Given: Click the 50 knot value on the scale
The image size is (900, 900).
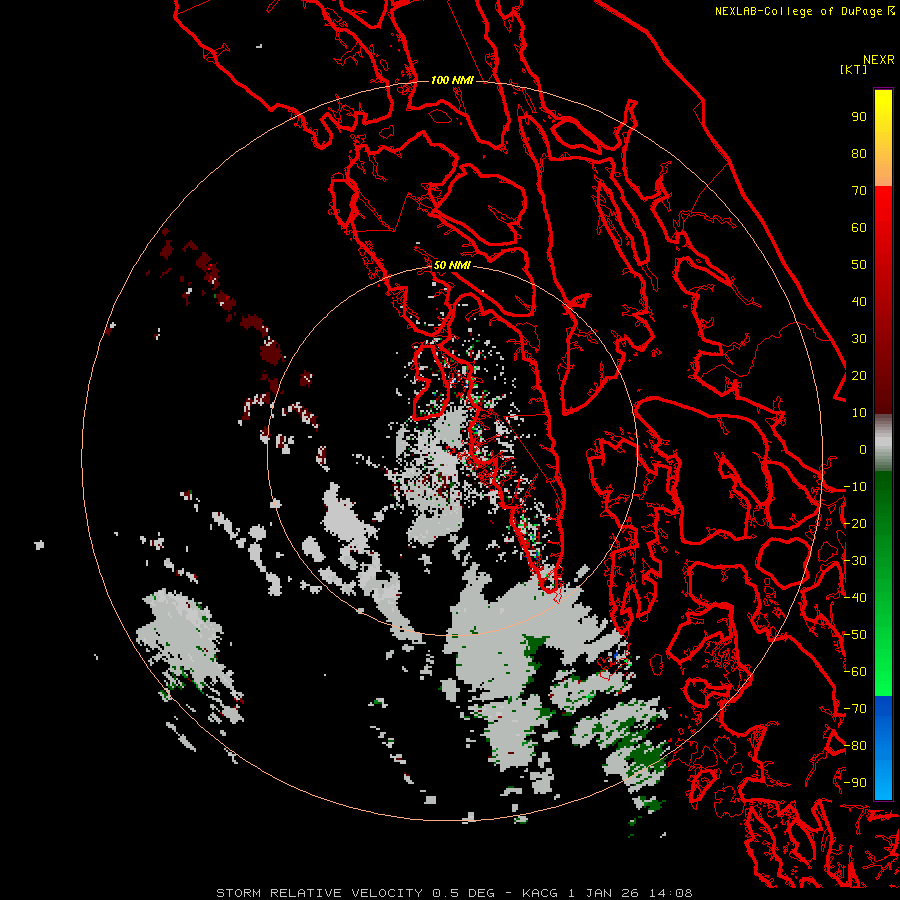Looking at the screenshot, I should click(859, 265).
